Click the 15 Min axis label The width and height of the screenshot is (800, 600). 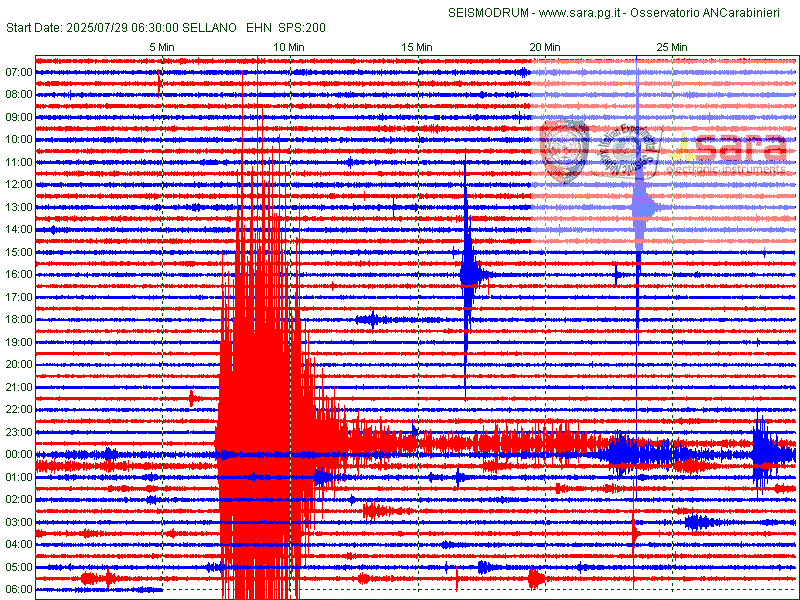[417, 47]
